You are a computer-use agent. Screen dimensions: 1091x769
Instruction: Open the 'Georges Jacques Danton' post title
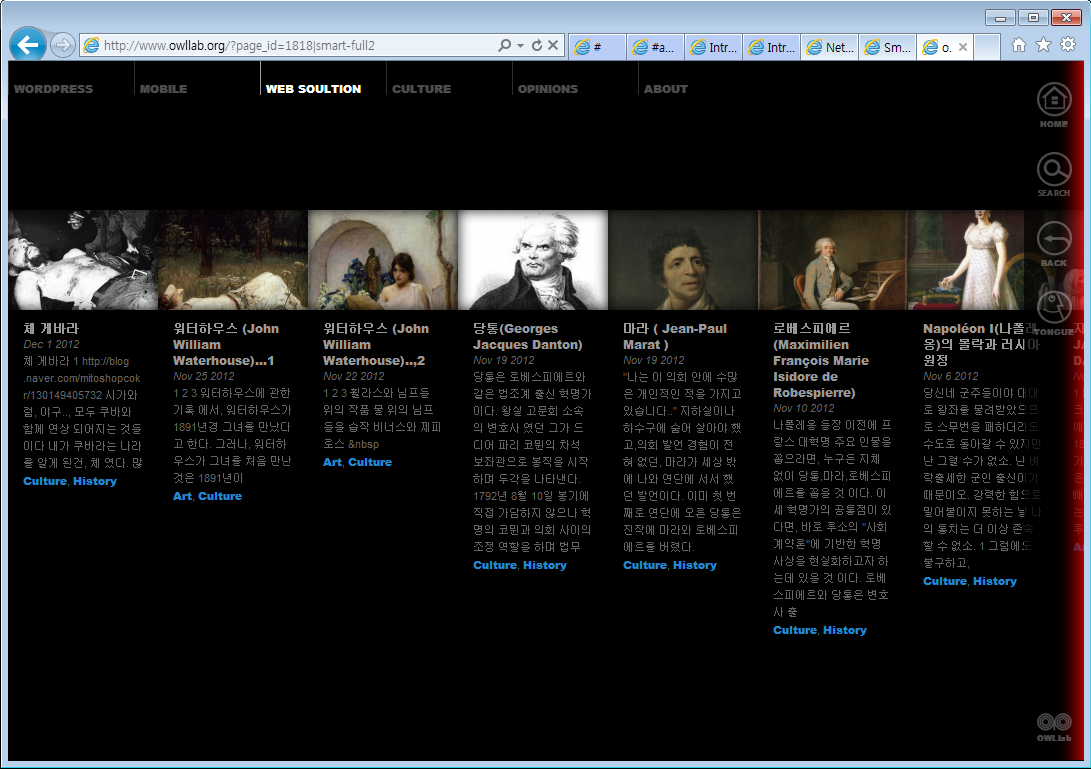(x=528, y=336)
